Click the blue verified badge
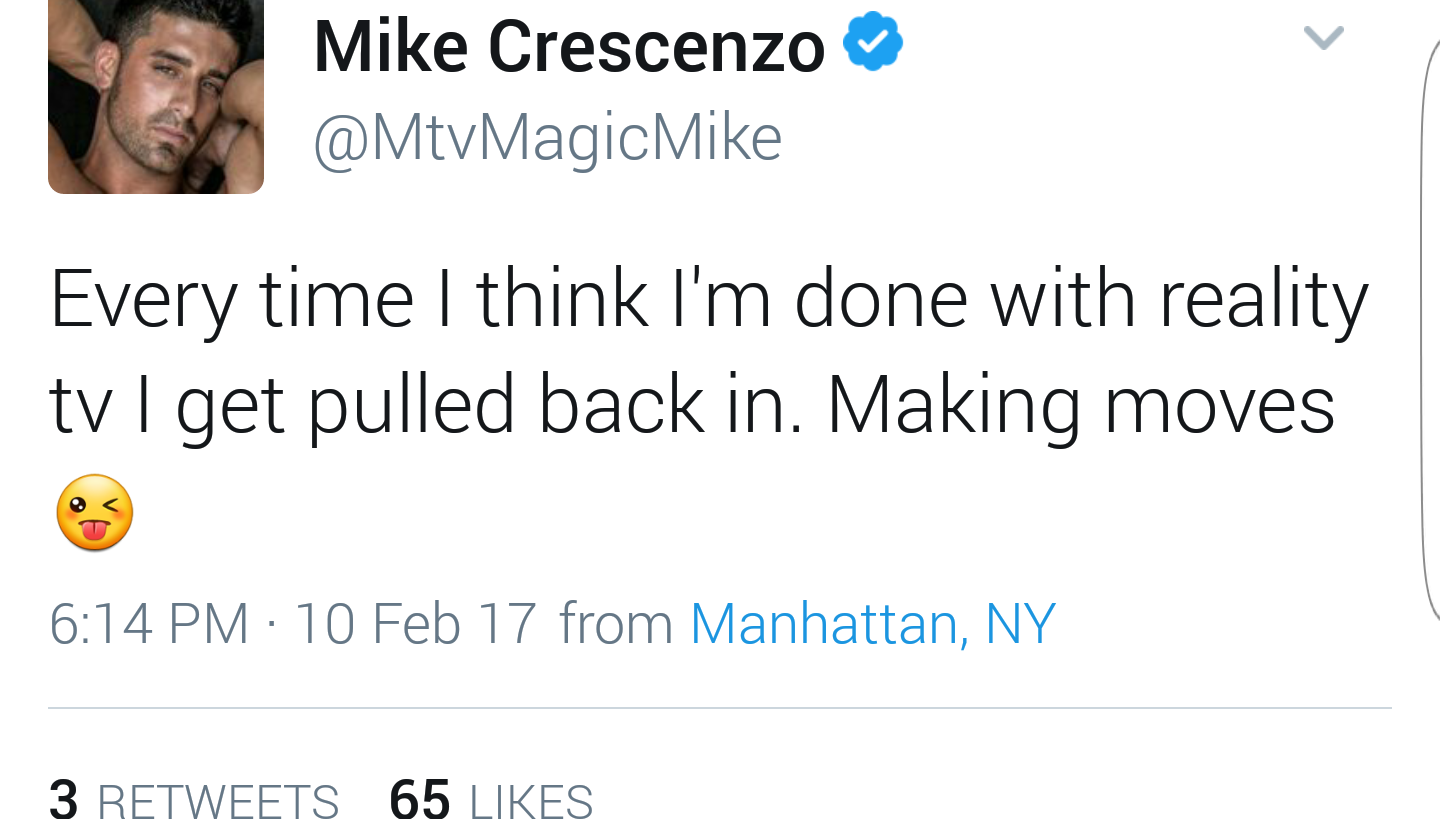The height and width of the screenshot is (819, 1440). 873,42
